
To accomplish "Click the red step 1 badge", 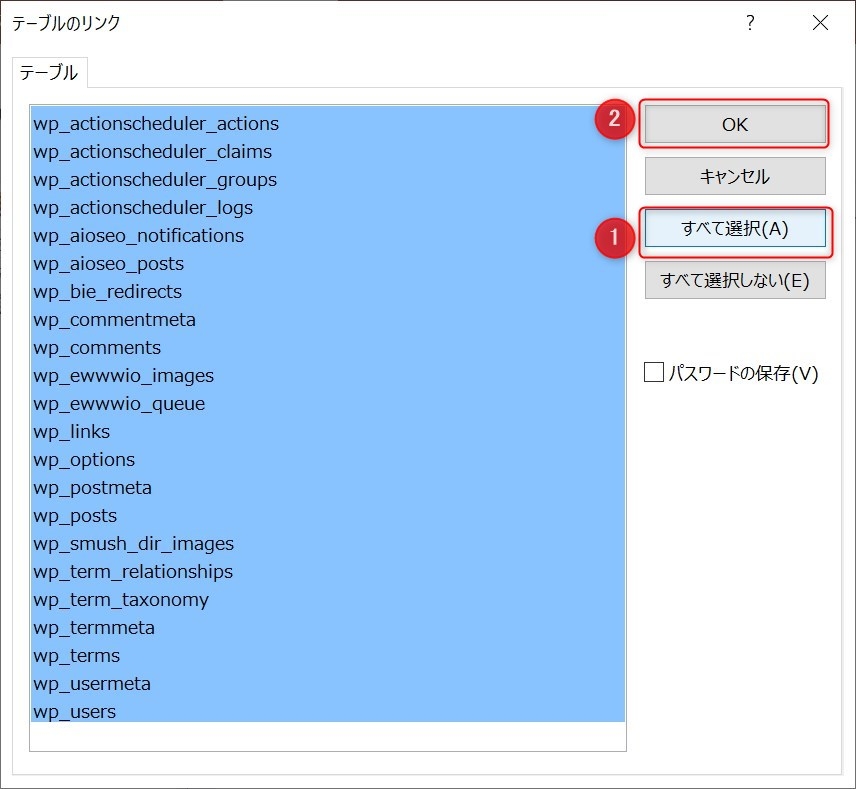I will (616, 237).
